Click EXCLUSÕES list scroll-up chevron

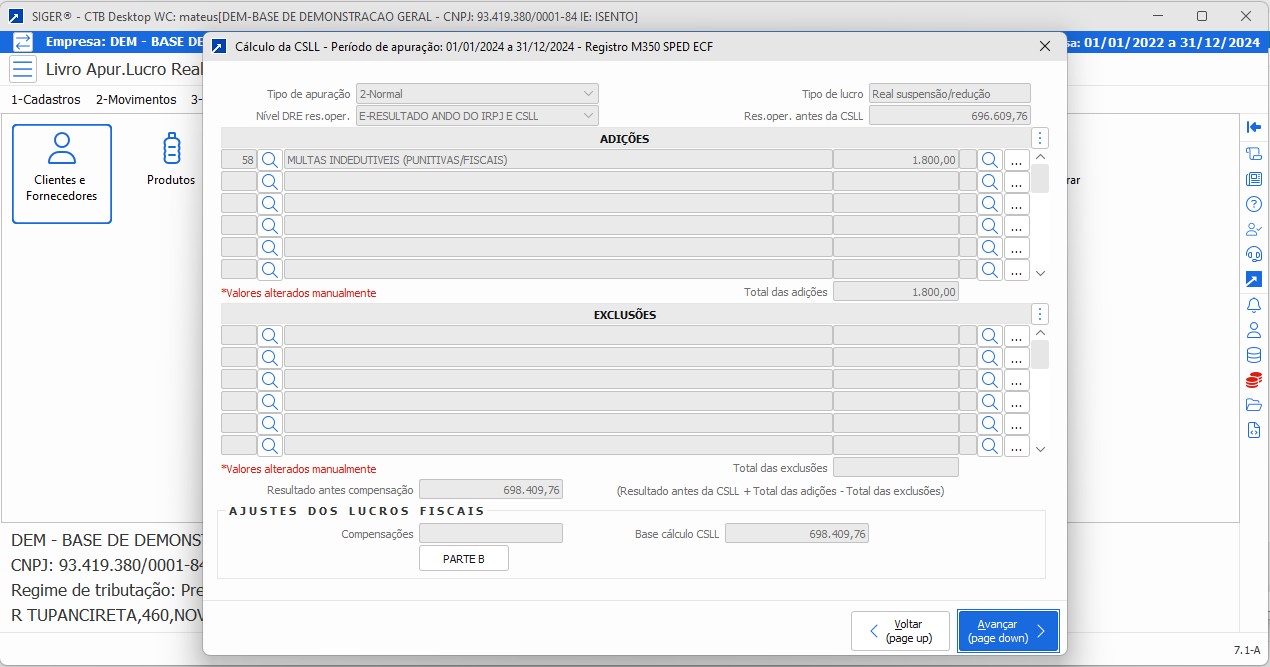1040,333
